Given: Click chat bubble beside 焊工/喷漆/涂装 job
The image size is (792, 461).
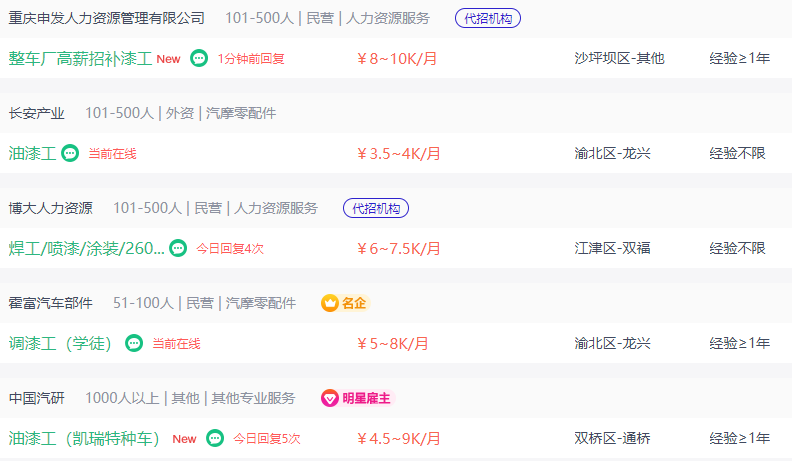Looking at the screenshot, I should [x=178, y=248].
